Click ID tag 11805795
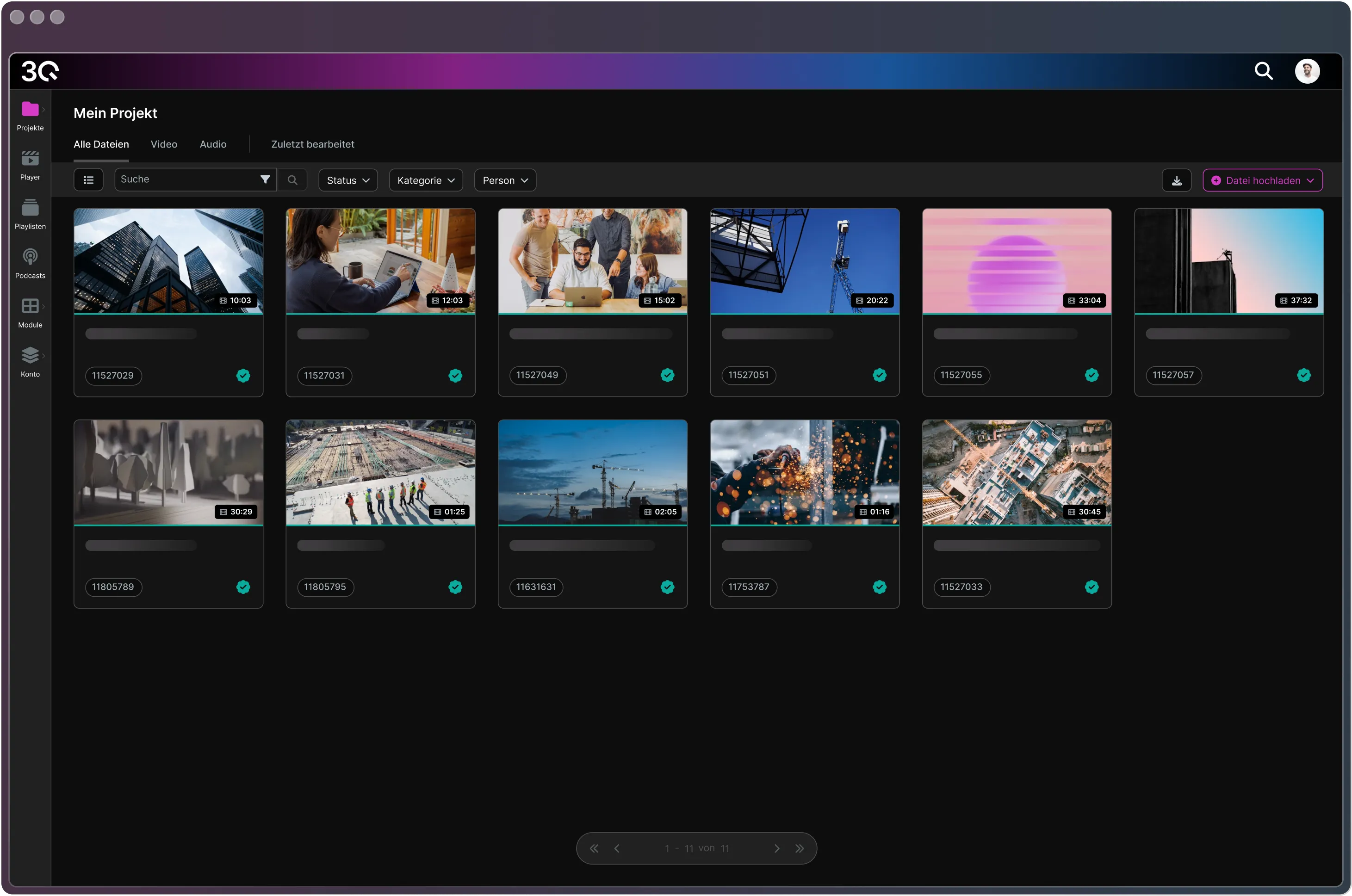The width and height of the screenshot is (1352, 896). (325, 587)
